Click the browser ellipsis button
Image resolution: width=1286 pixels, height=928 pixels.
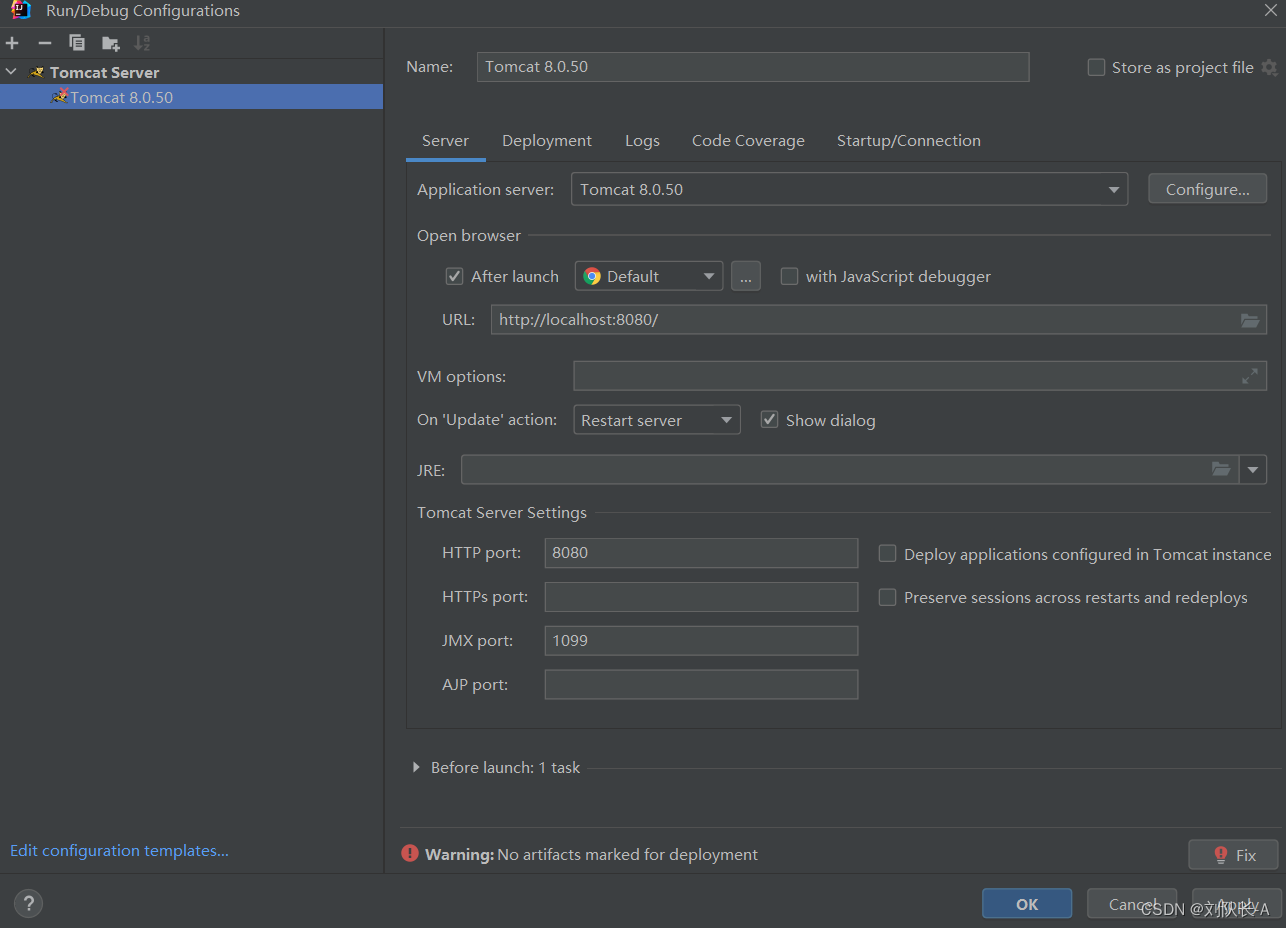[x=745, y=276]
